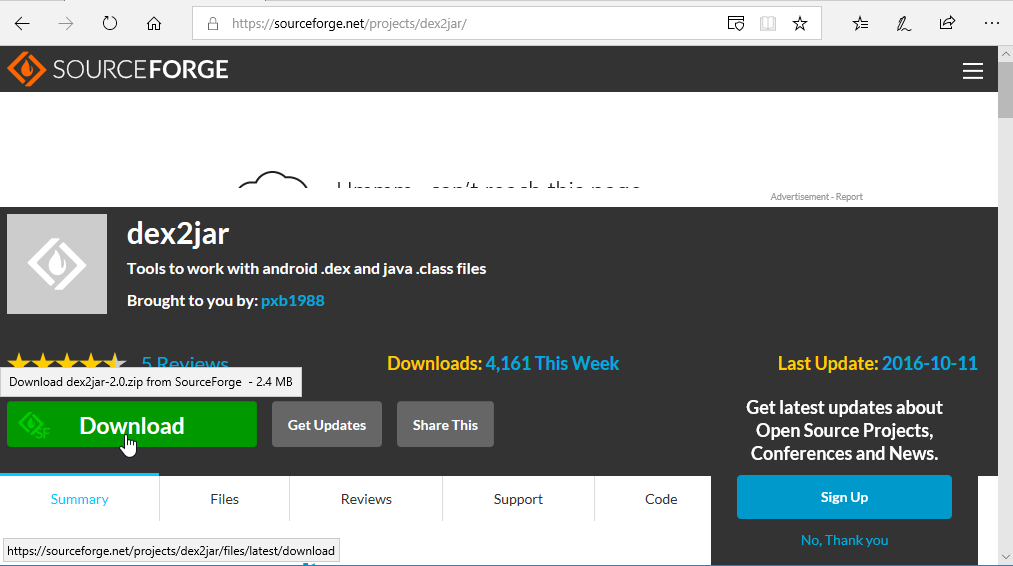
Task: Click the dex2jar project icon
Action: click(x=57, y=264)
